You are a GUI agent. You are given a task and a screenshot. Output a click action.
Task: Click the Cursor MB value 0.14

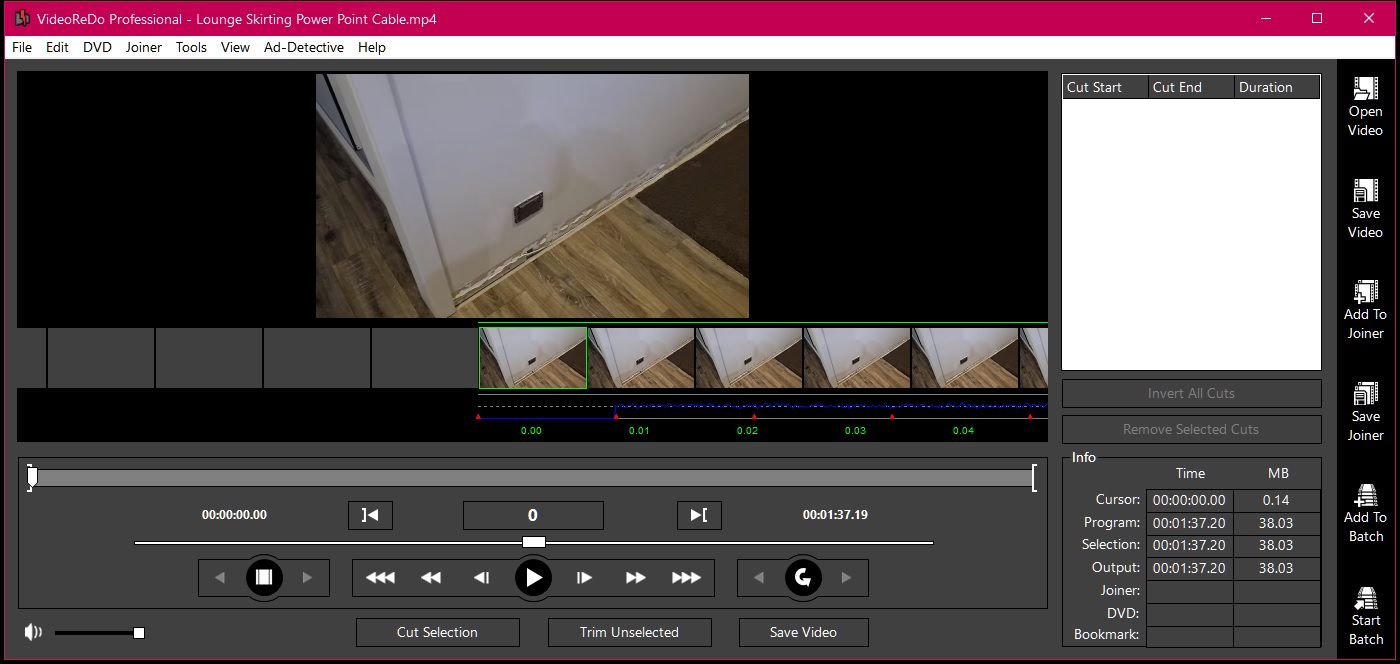coord(1277,500)
